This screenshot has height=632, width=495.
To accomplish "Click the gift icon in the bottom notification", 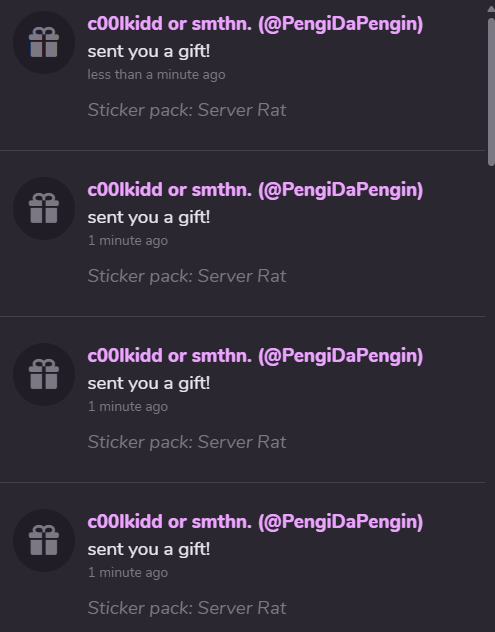I will (44, 541).
